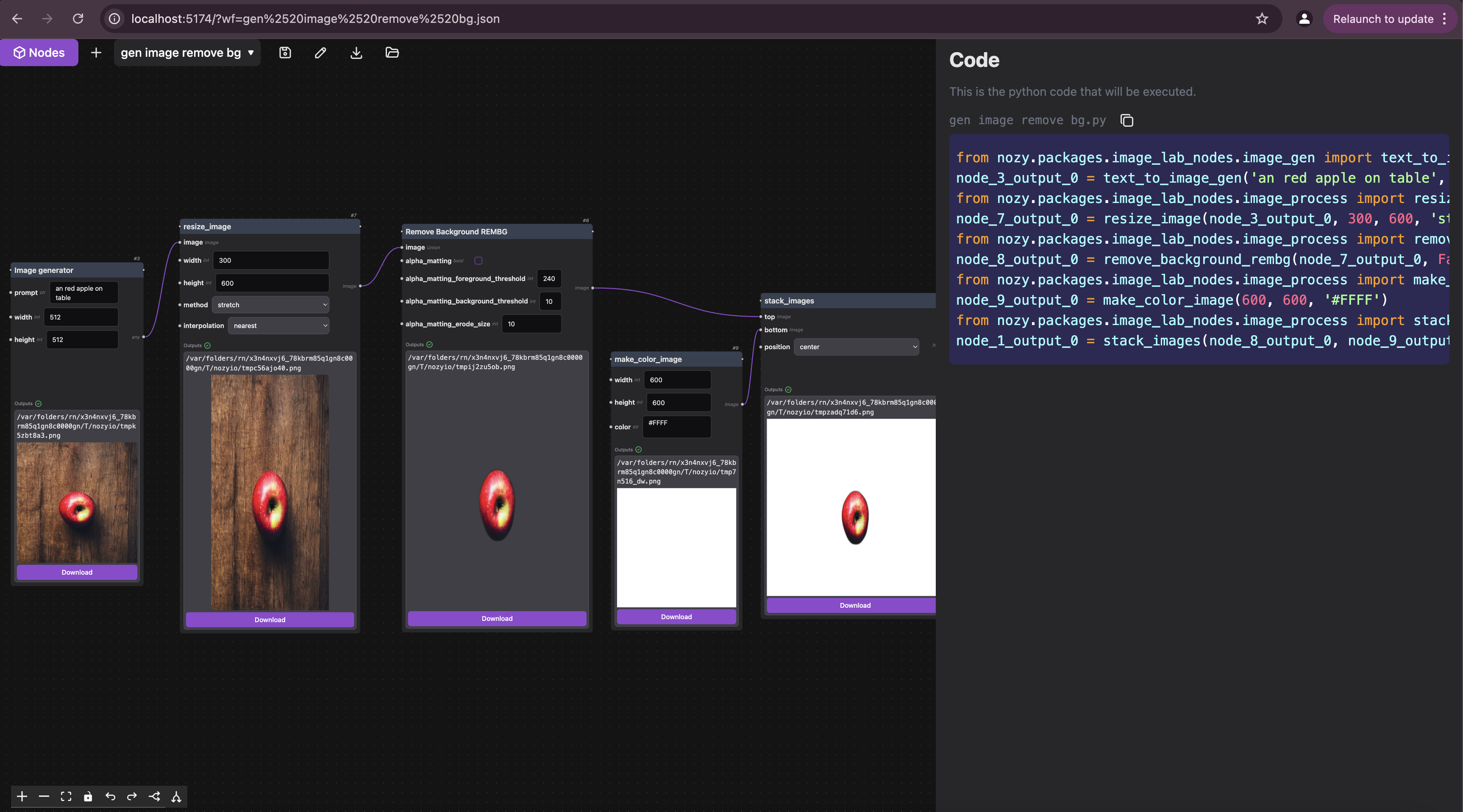Click the horizontal layout split-arrows icon
The height and width of the screenshot is (812, 1463).
(x=154, y=797)
